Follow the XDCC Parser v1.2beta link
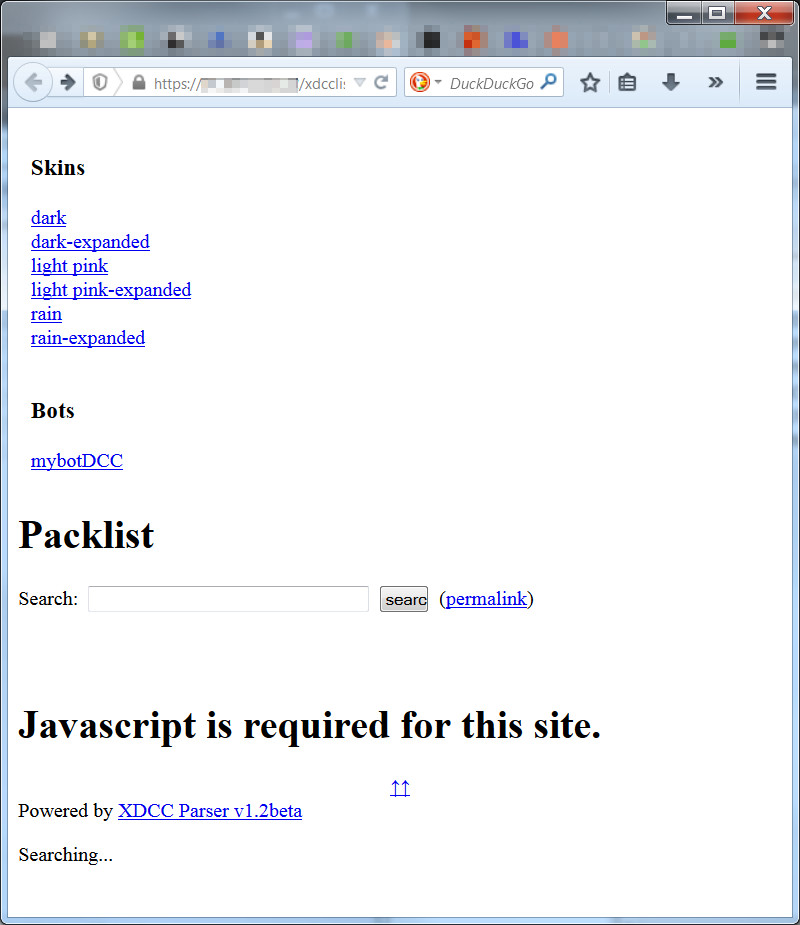800x925 pixels. point(210,811)
